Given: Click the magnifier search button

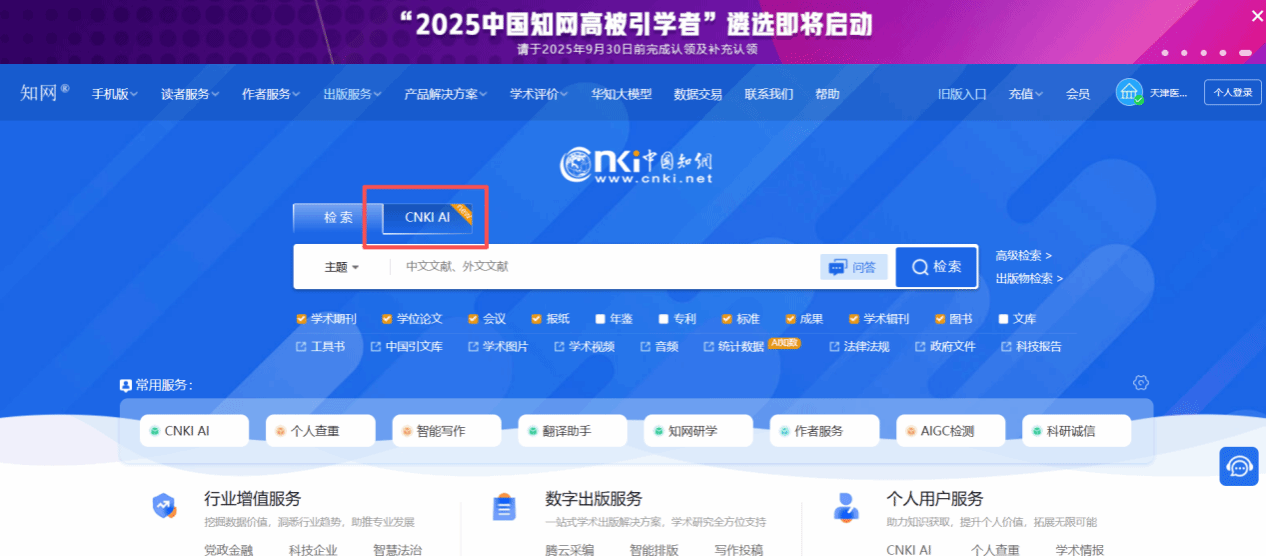Looking at the screenshot, I should (x=936, y=267).
